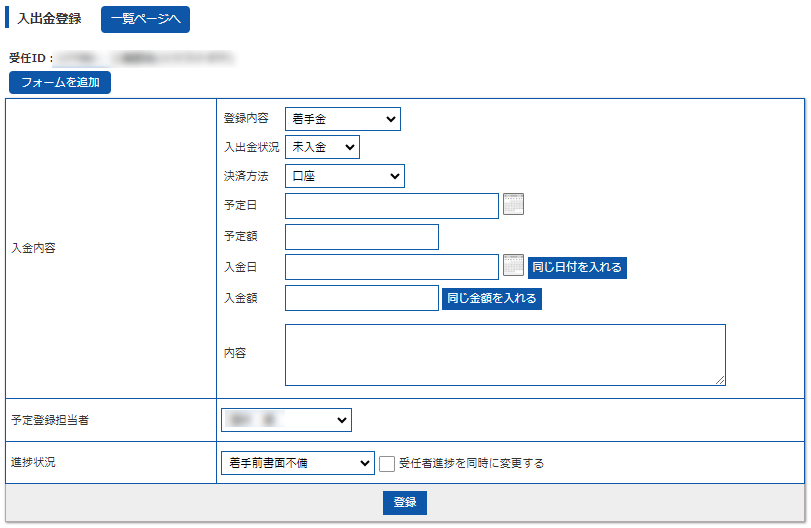Expand the 進捗状況 dropdown showing 着手前書面不備

click(296, 463)
